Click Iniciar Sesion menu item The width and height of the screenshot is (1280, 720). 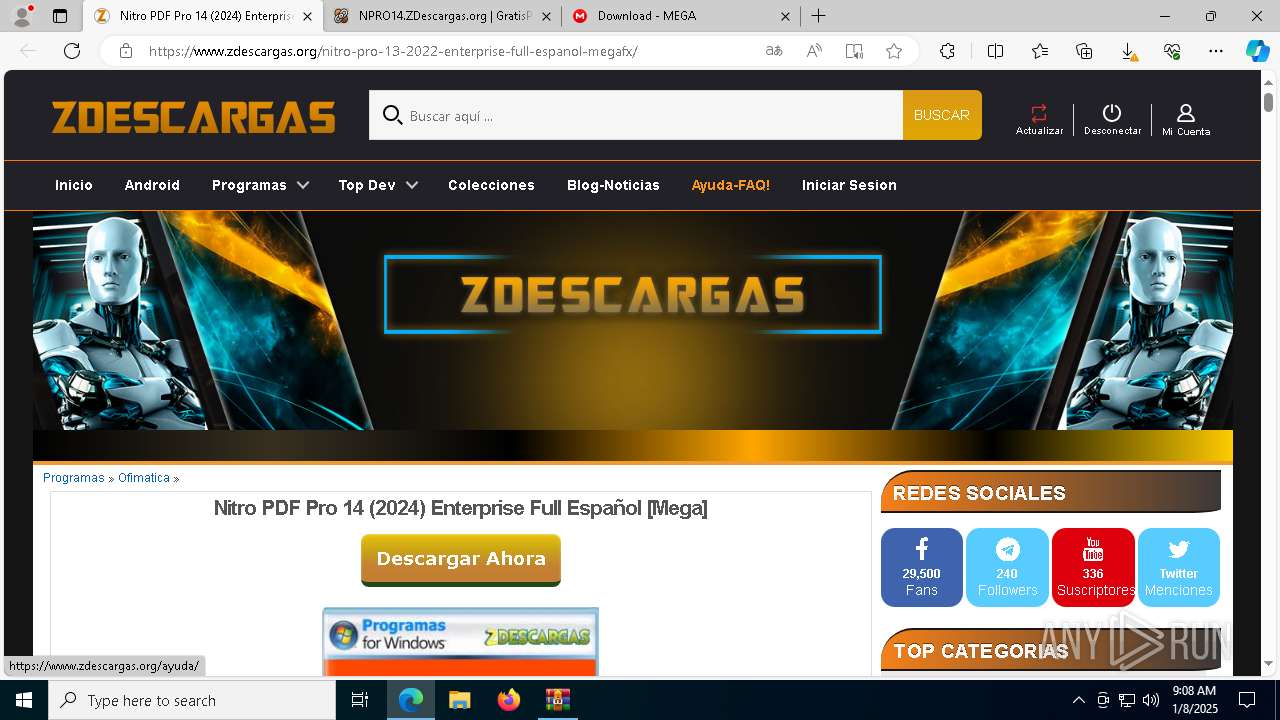pos(849,185)
